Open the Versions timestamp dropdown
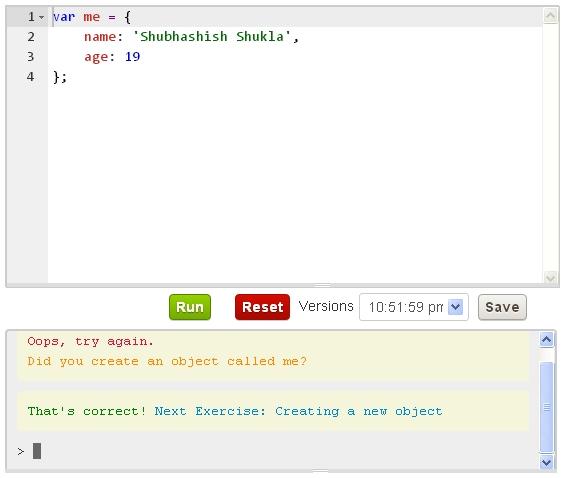 point(414,307)
